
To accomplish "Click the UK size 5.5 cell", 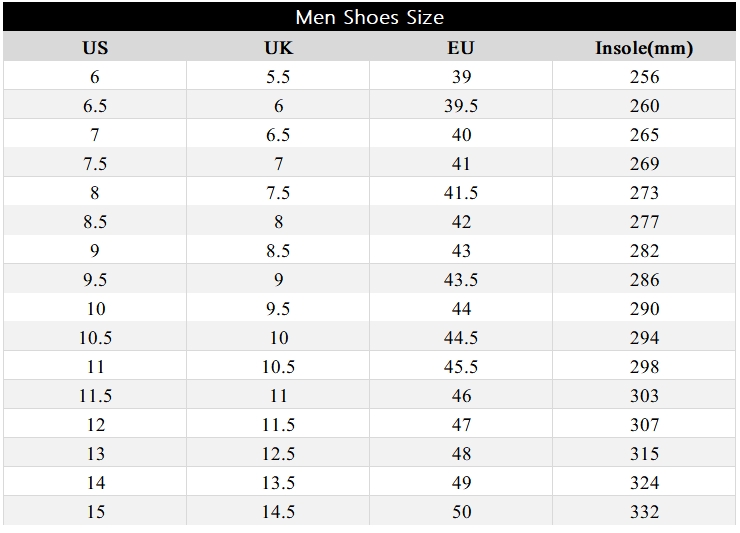I will tap(278, 76).
